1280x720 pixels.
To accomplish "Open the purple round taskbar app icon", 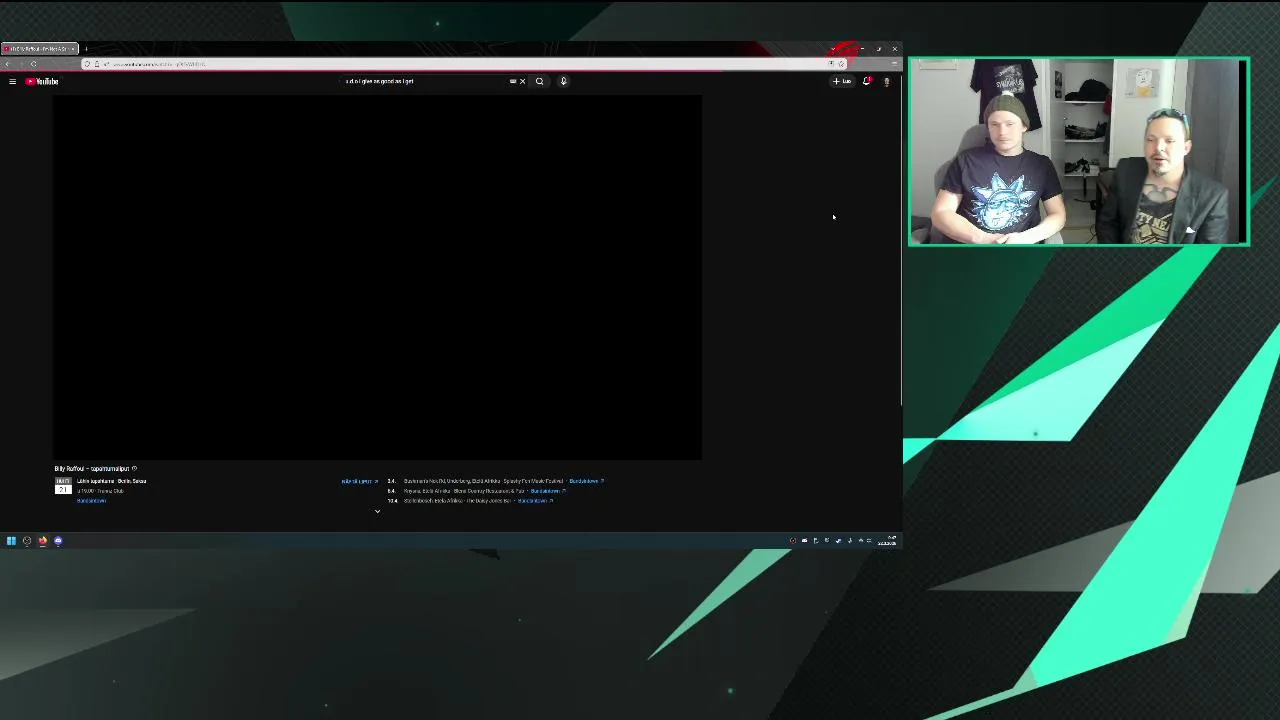I will point(58,541).
